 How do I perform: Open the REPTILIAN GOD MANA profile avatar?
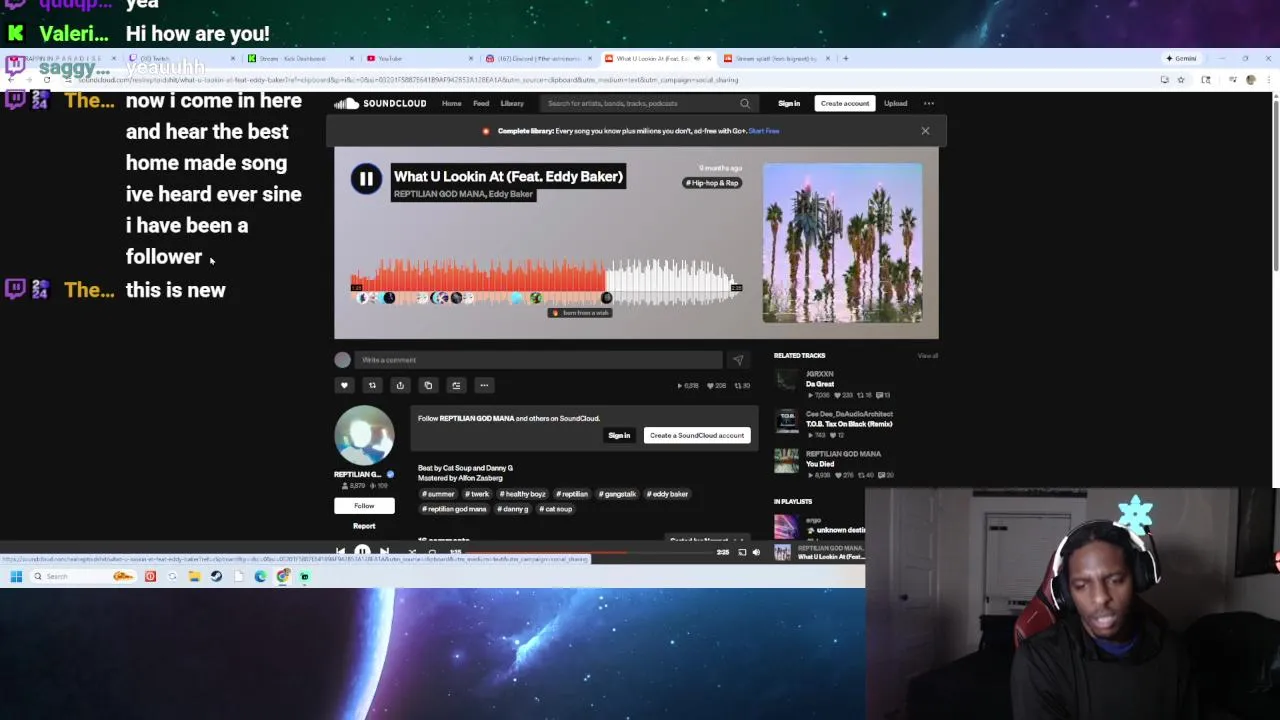click(x=364, y=435)
